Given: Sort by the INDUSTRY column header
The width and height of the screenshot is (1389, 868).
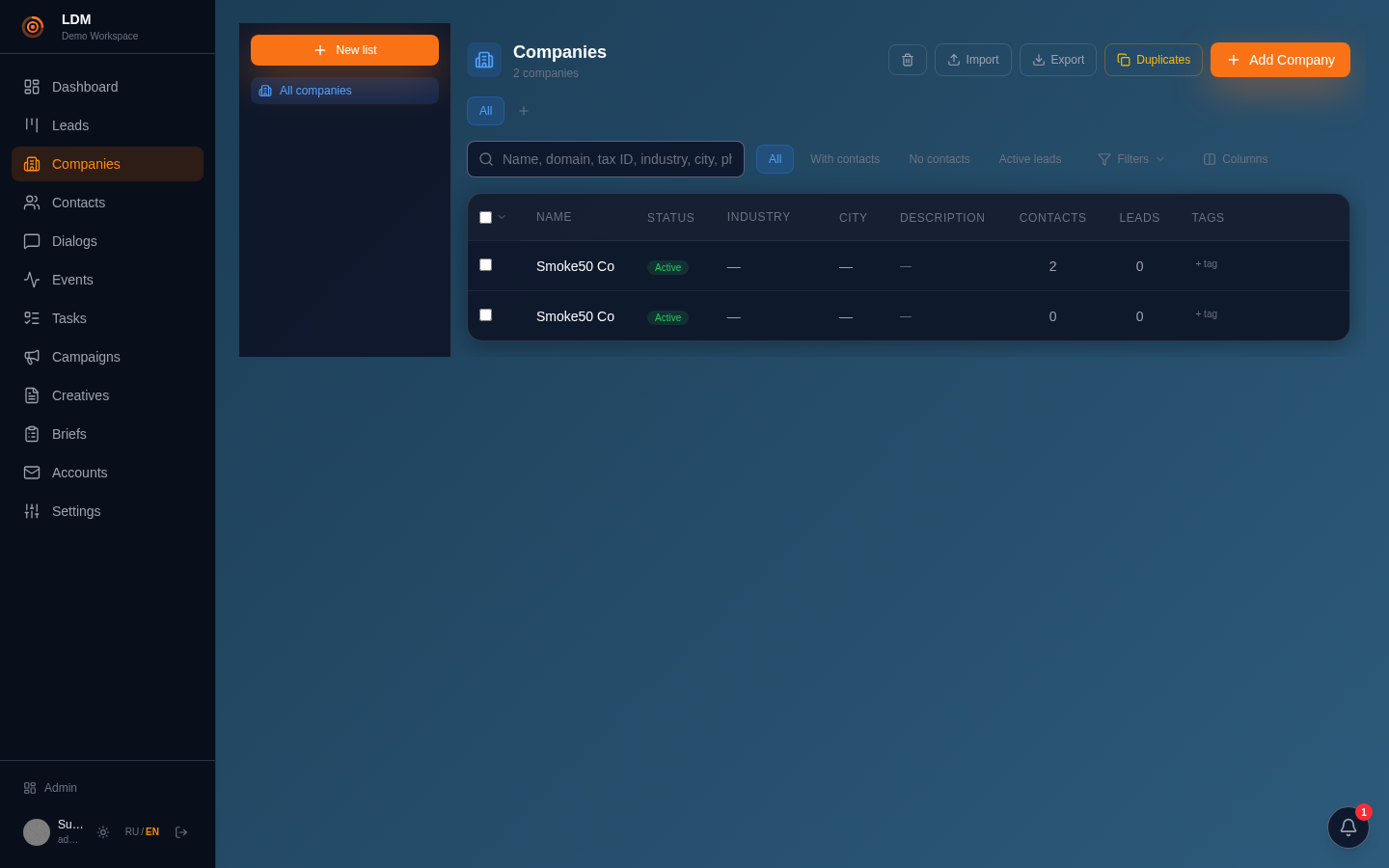Looking at the screenshot, I should (758, 217).
